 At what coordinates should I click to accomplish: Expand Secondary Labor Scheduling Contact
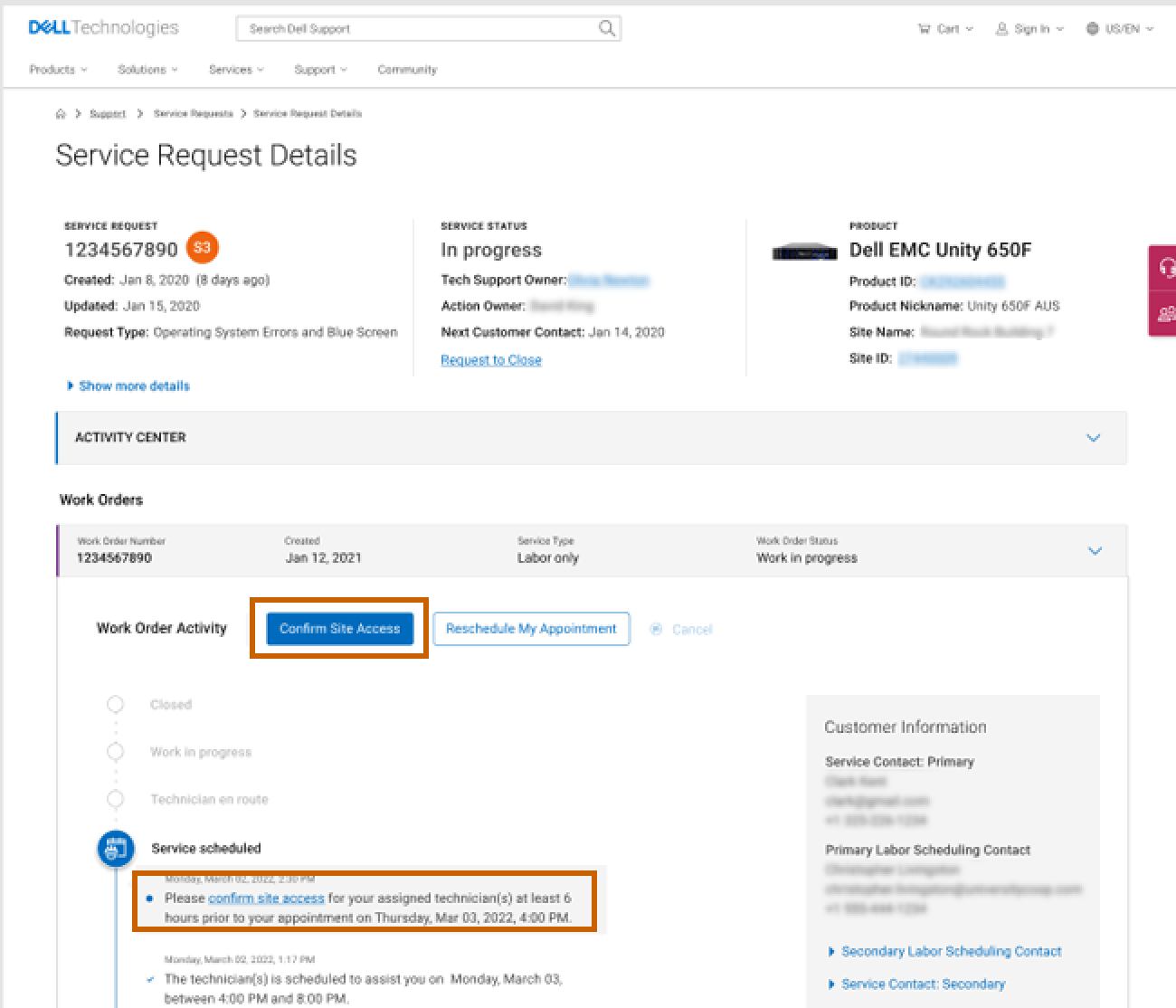(x=945, y=952)
